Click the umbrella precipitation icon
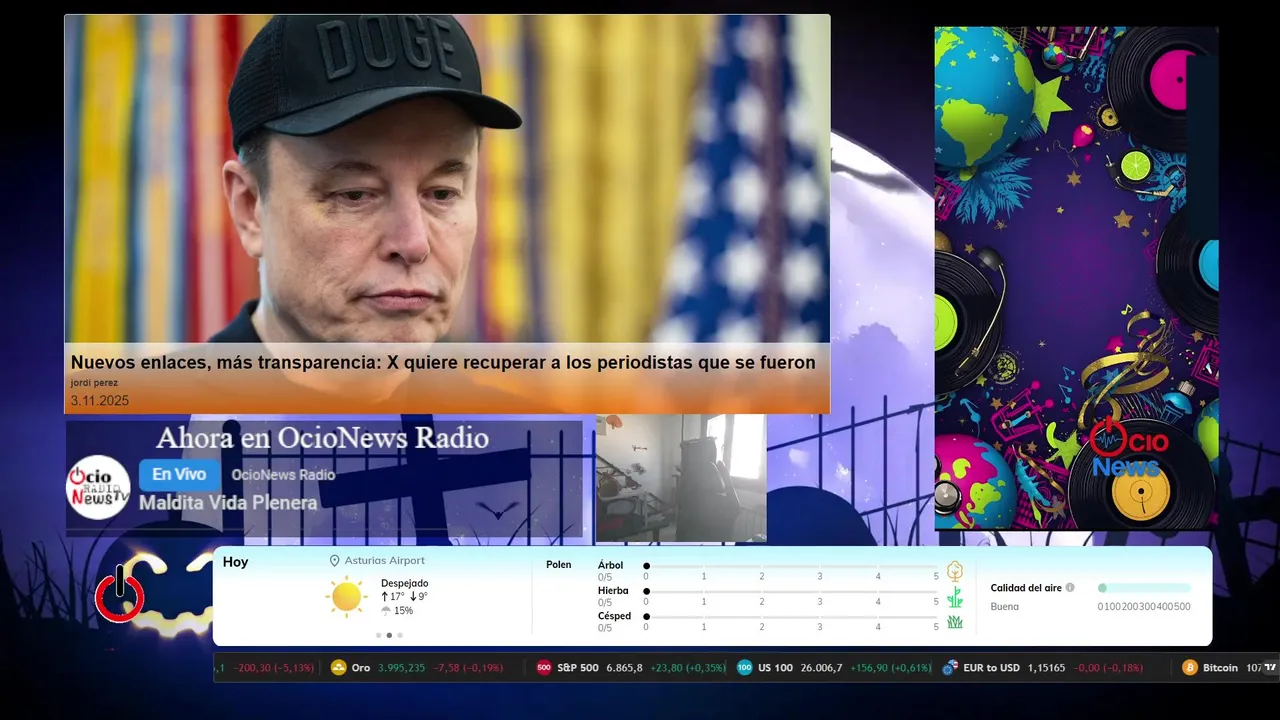The width and height of the screenshot is (1280, 720). pos(386,611)
